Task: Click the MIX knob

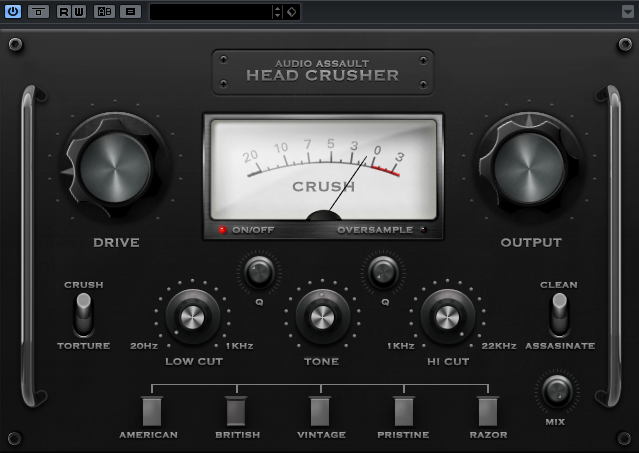Action: 557,391
